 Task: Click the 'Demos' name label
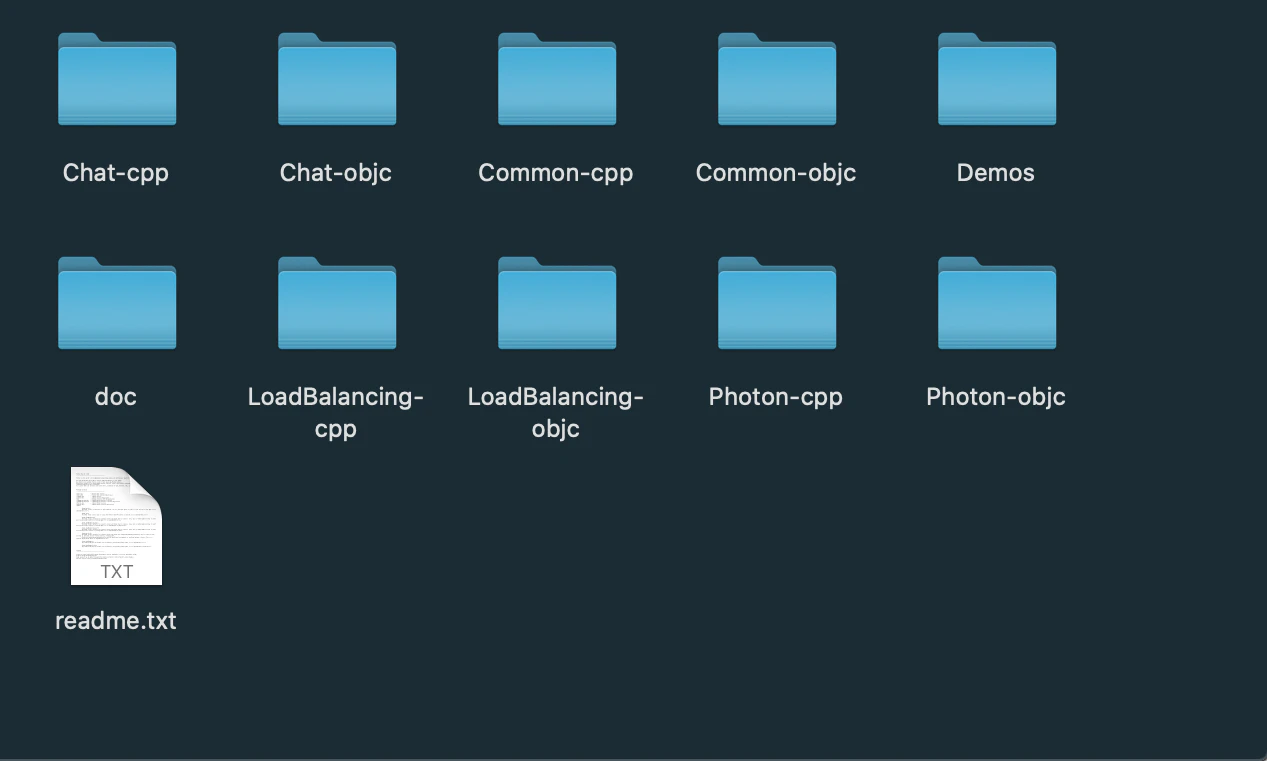click(996, 173)
